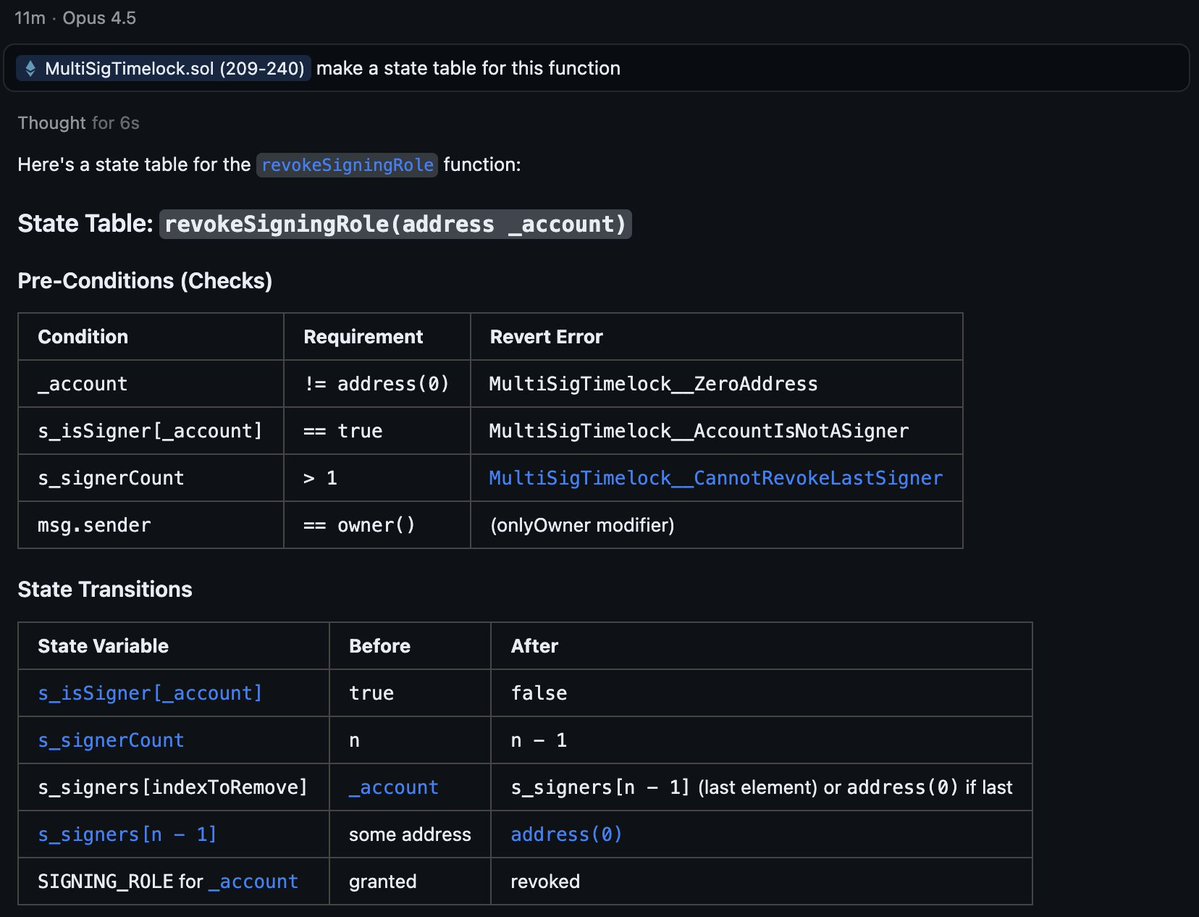Click the 's_signers[indexToRemove]' cell

click(x=173, y=788)
